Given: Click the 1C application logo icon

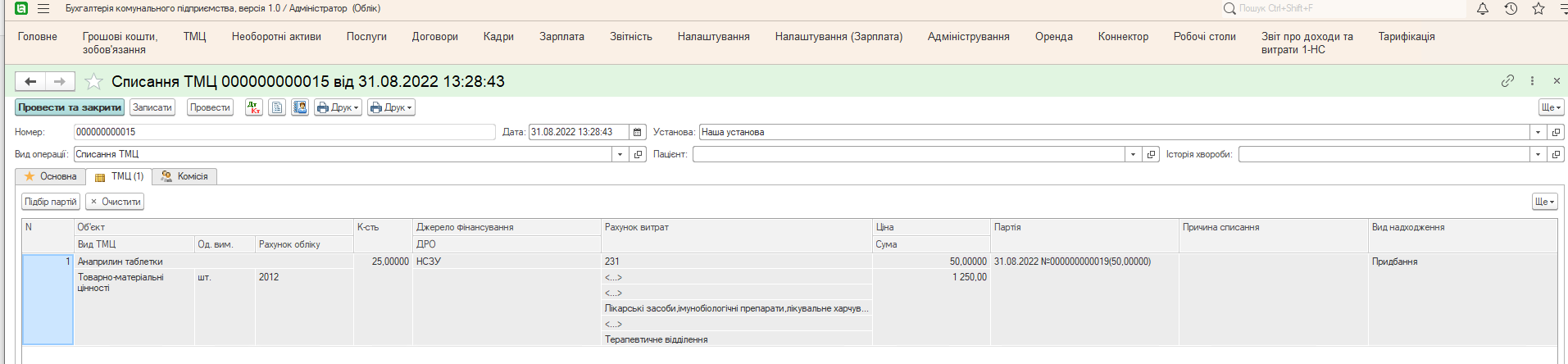Looking at the screenshot, I should [21, 8].
